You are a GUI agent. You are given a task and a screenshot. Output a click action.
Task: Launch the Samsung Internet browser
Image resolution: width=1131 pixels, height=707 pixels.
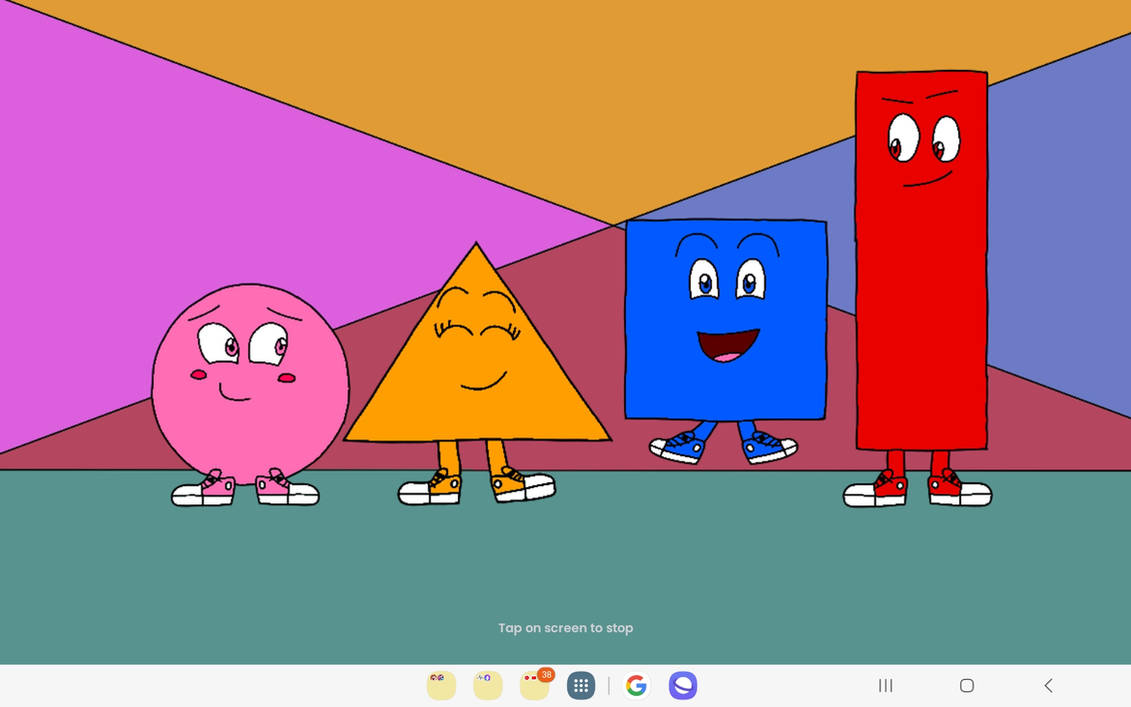(x=684, y=686)
